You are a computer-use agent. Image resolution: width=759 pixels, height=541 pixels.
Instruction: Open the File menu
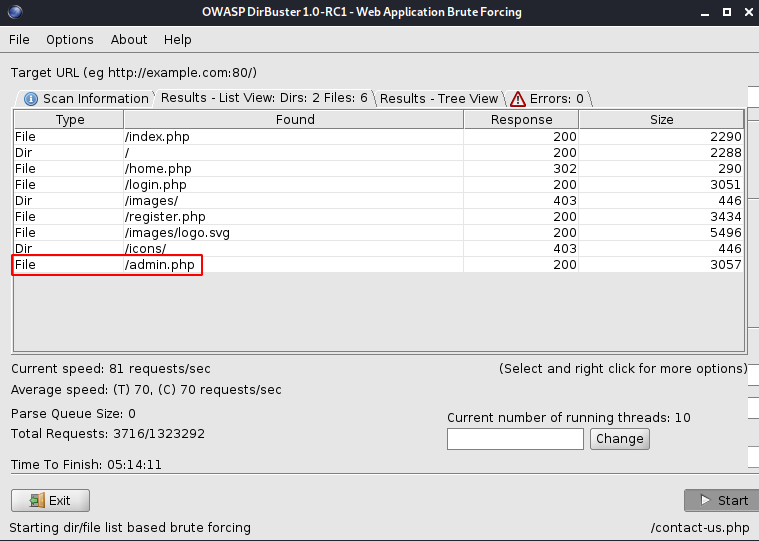[19, 40]
